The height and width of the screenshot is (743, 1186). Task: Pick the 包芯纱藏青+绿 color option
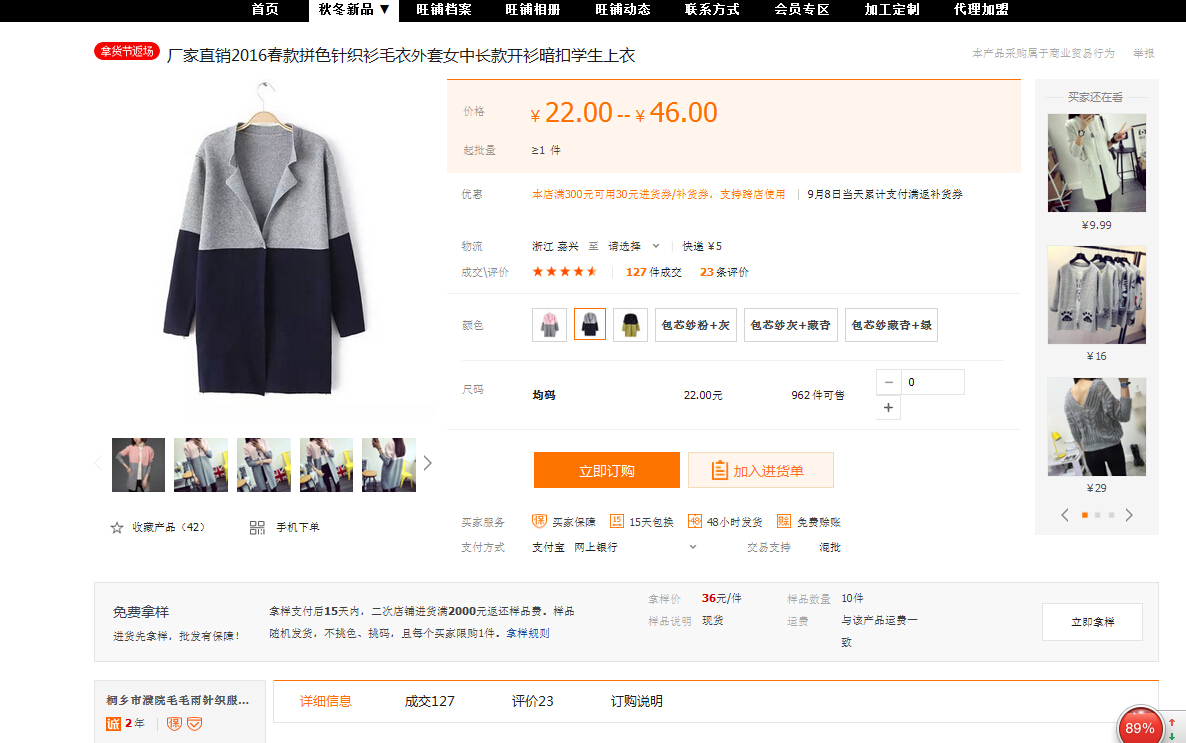891,325
